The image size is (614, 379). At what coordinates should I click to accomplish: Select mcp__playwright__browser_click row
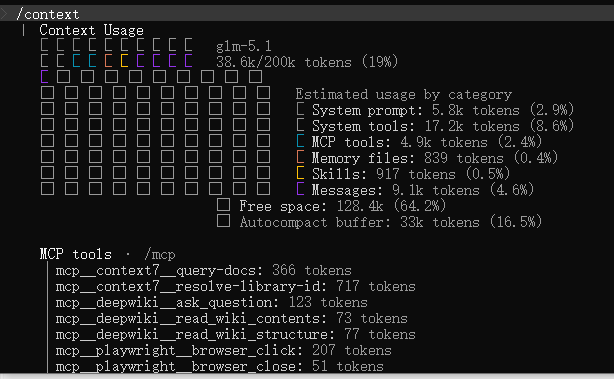pyautogui.click(x=224, y=351)
